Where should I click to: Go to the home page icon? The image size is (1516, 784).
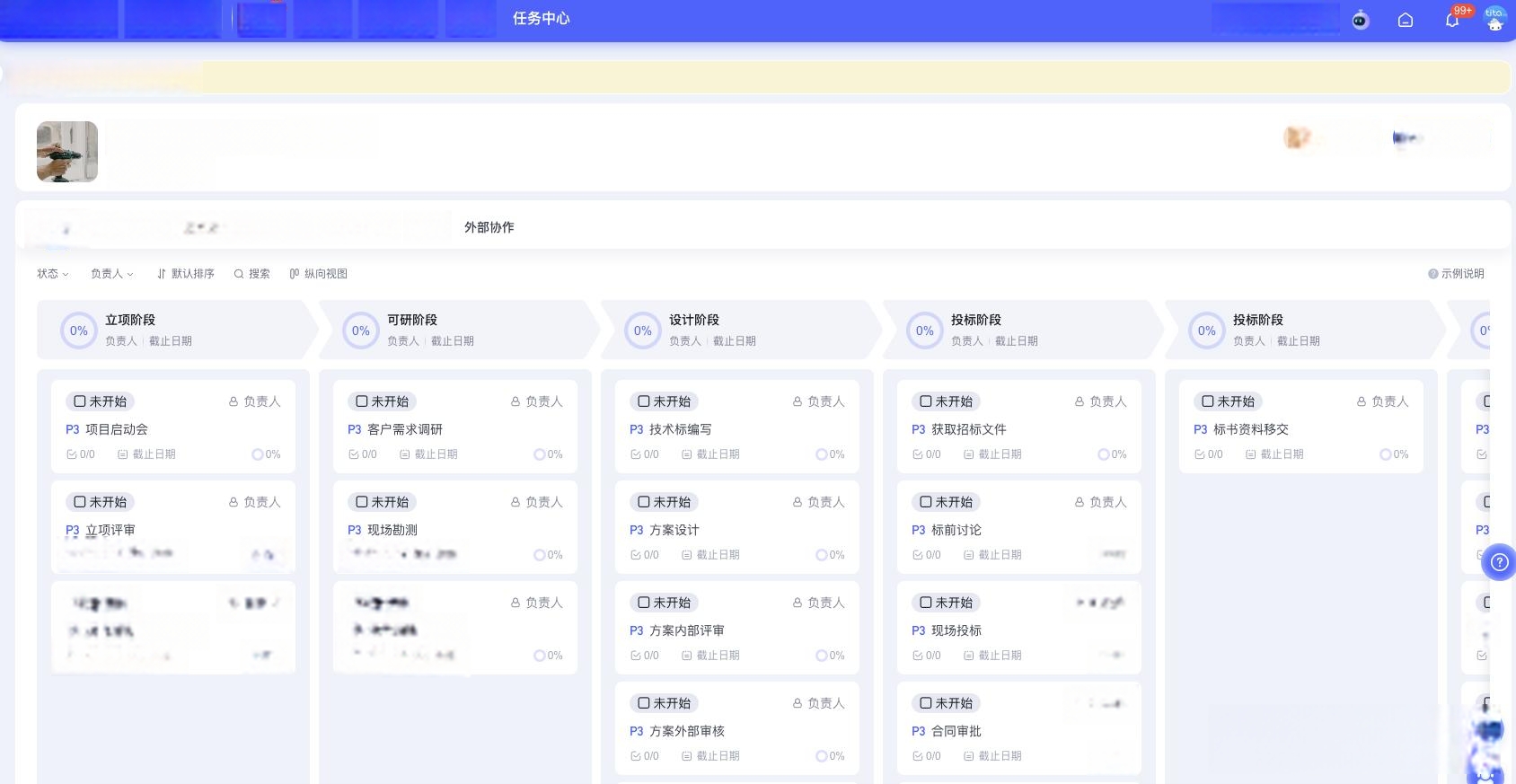coord(1406,20)
